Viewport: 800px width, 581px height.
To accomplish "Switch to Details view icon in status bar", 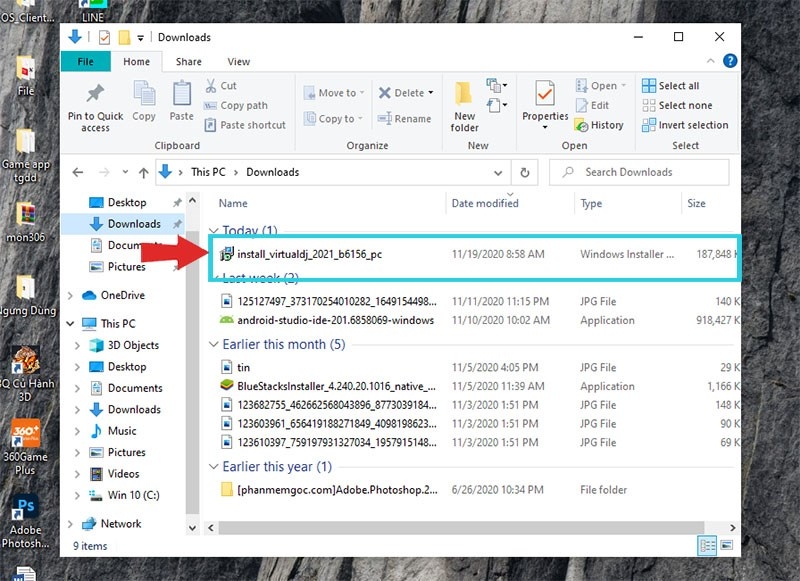I will 707,546.
